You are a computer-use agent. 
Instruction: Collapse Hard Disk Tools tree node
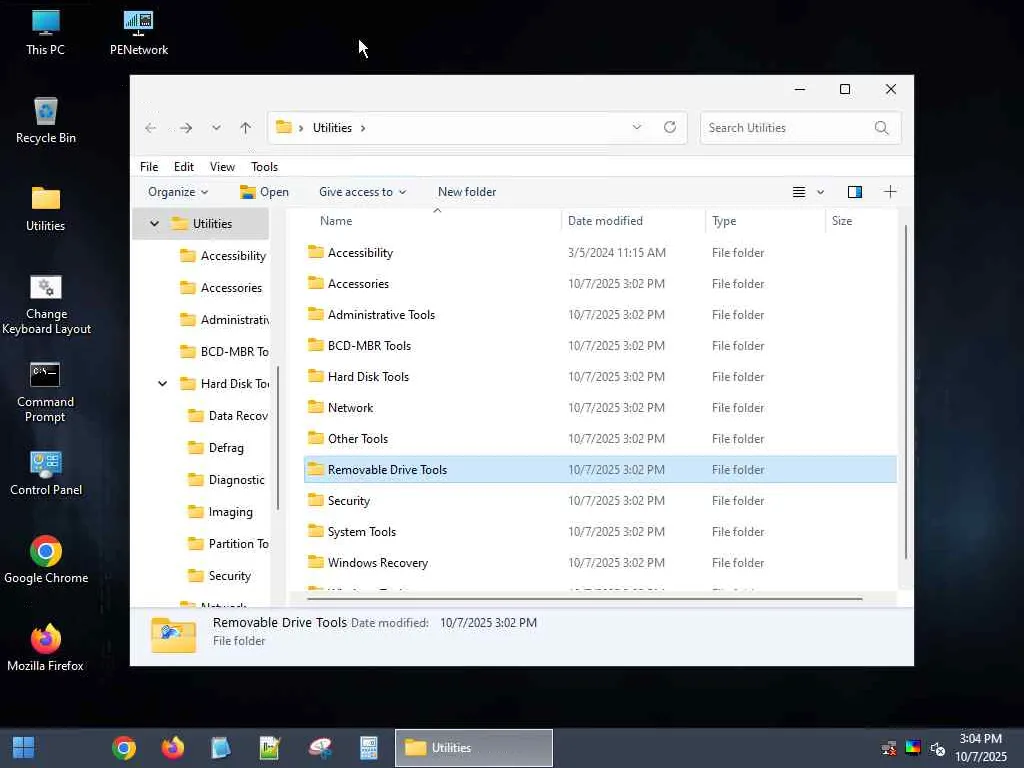pos(163,384)
